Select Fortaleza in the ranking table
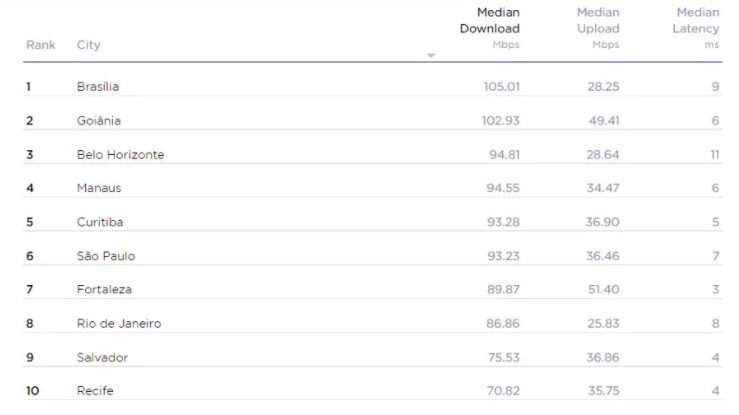739x415 pixels. (x=104, y=290)
